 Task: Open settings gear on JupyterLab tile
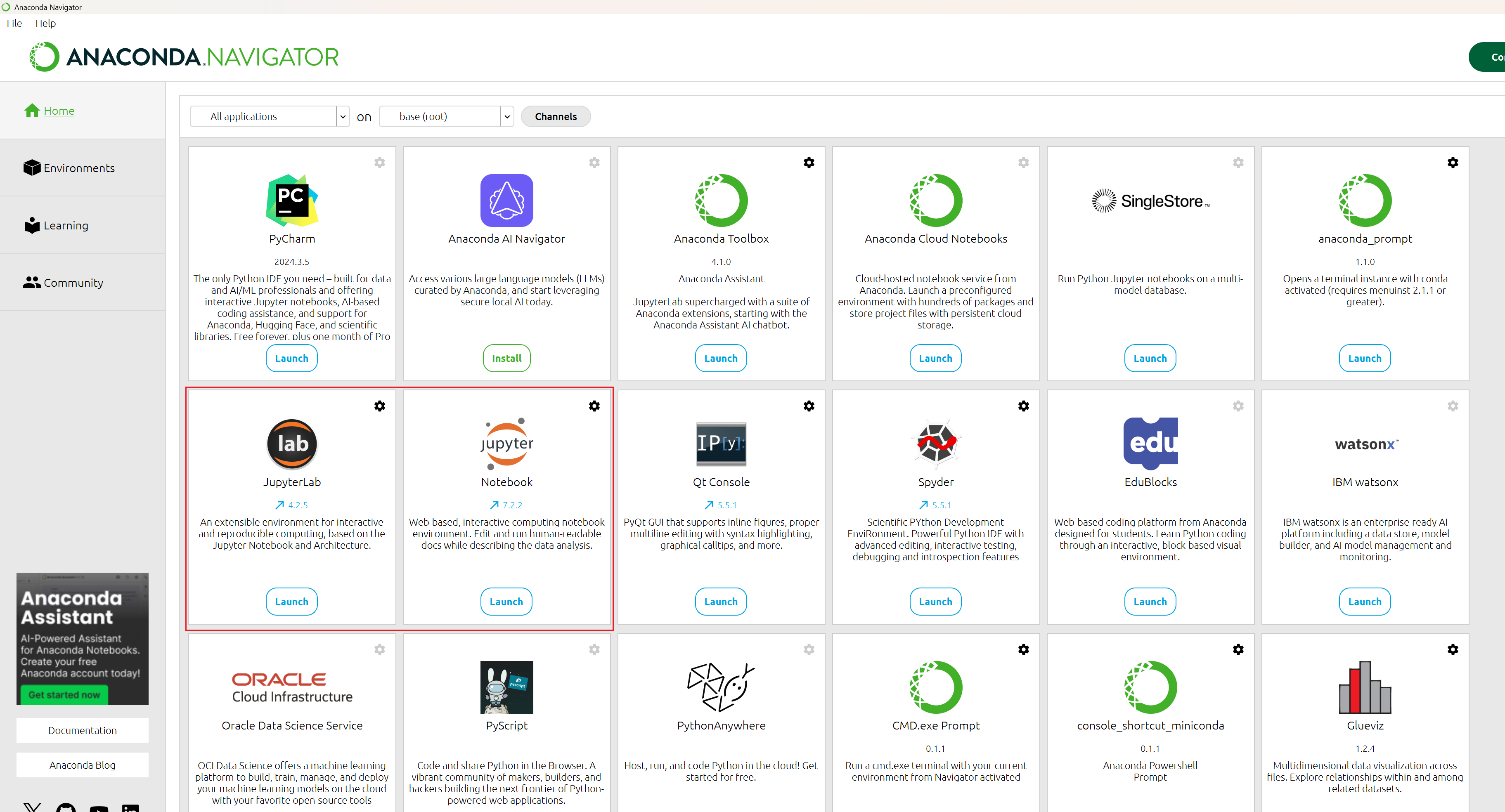[x=380, y=406]
